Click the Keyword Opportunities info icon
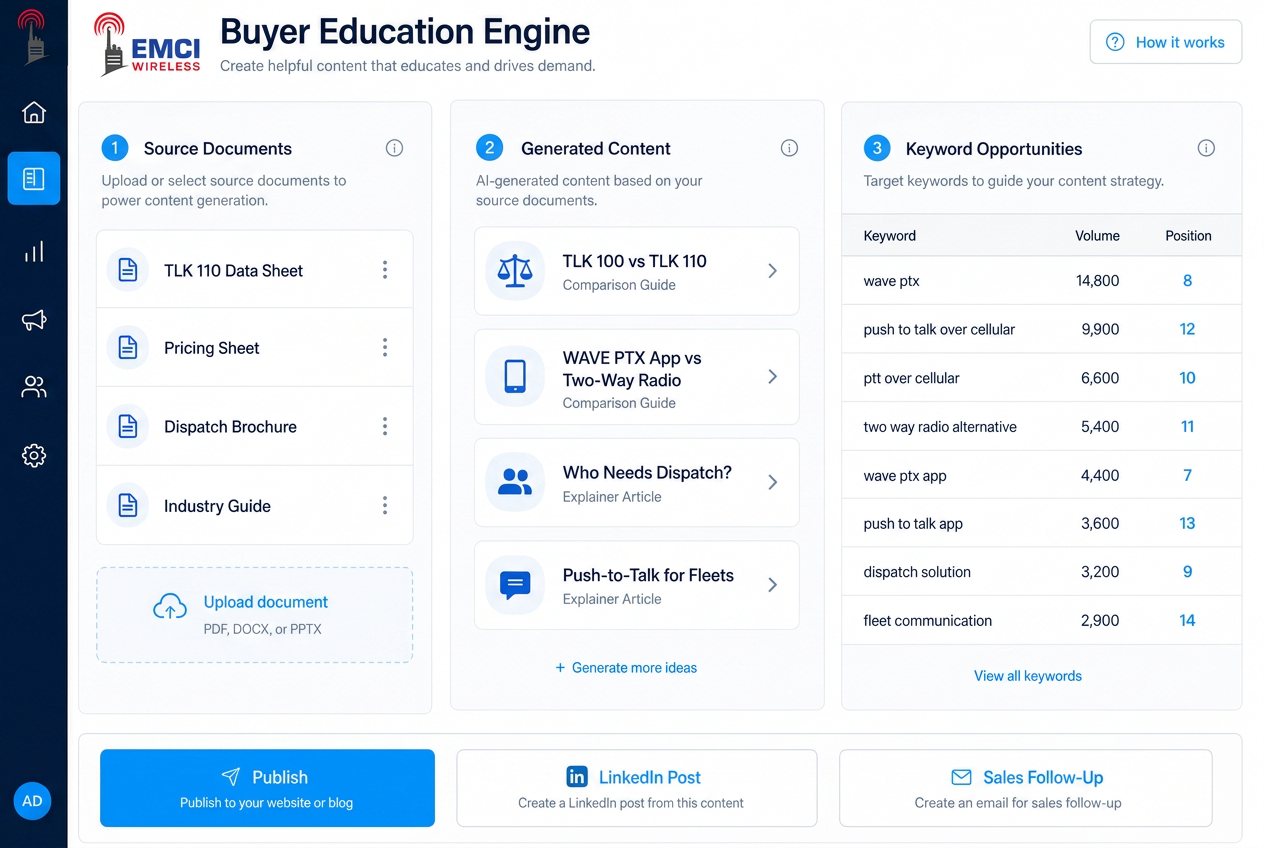Screen dimensions: 1264x848 [1206, 148]
